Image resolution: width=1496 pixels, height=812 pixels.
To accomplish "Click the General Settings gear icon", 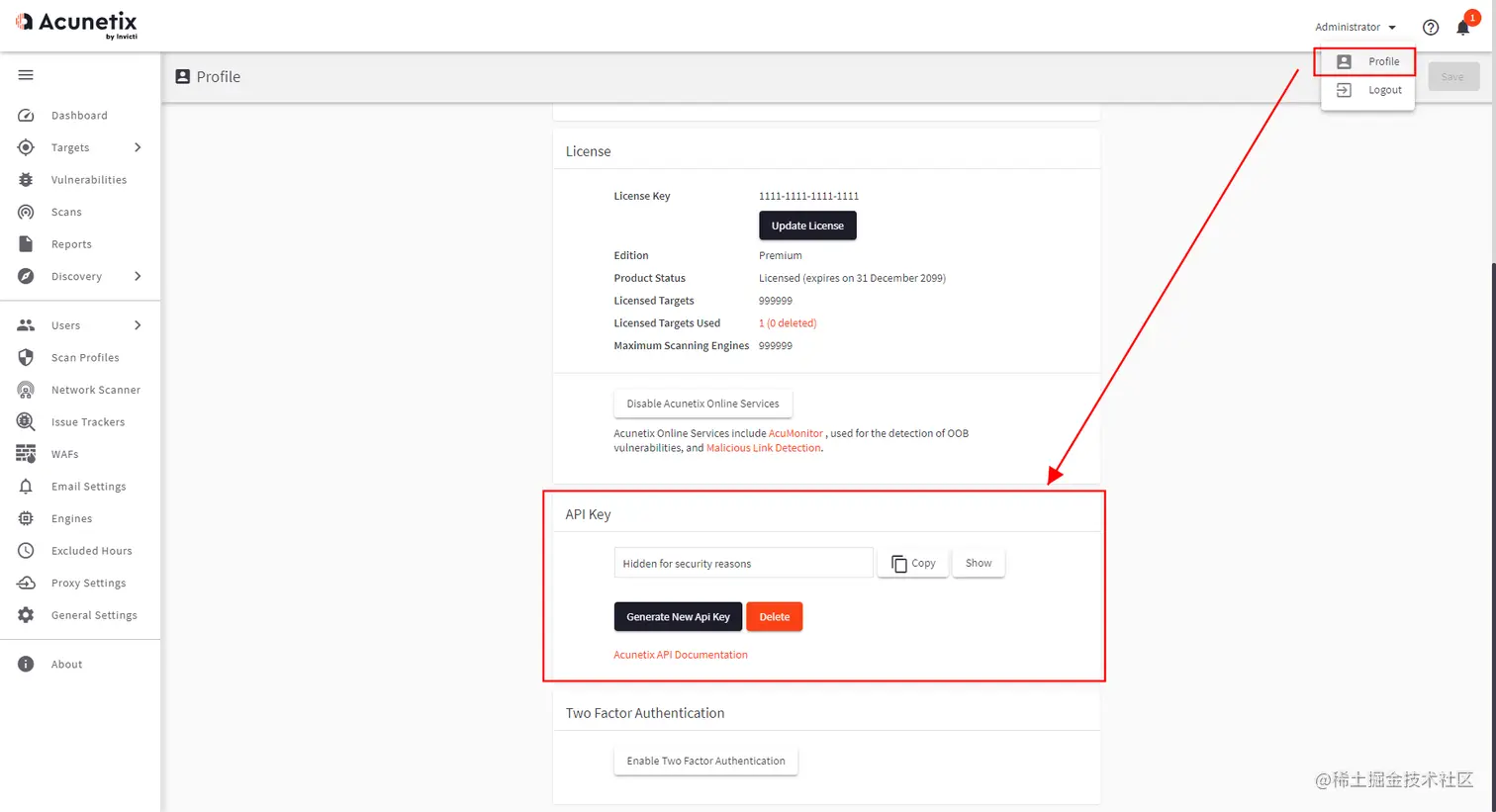I will pos(26,615).
